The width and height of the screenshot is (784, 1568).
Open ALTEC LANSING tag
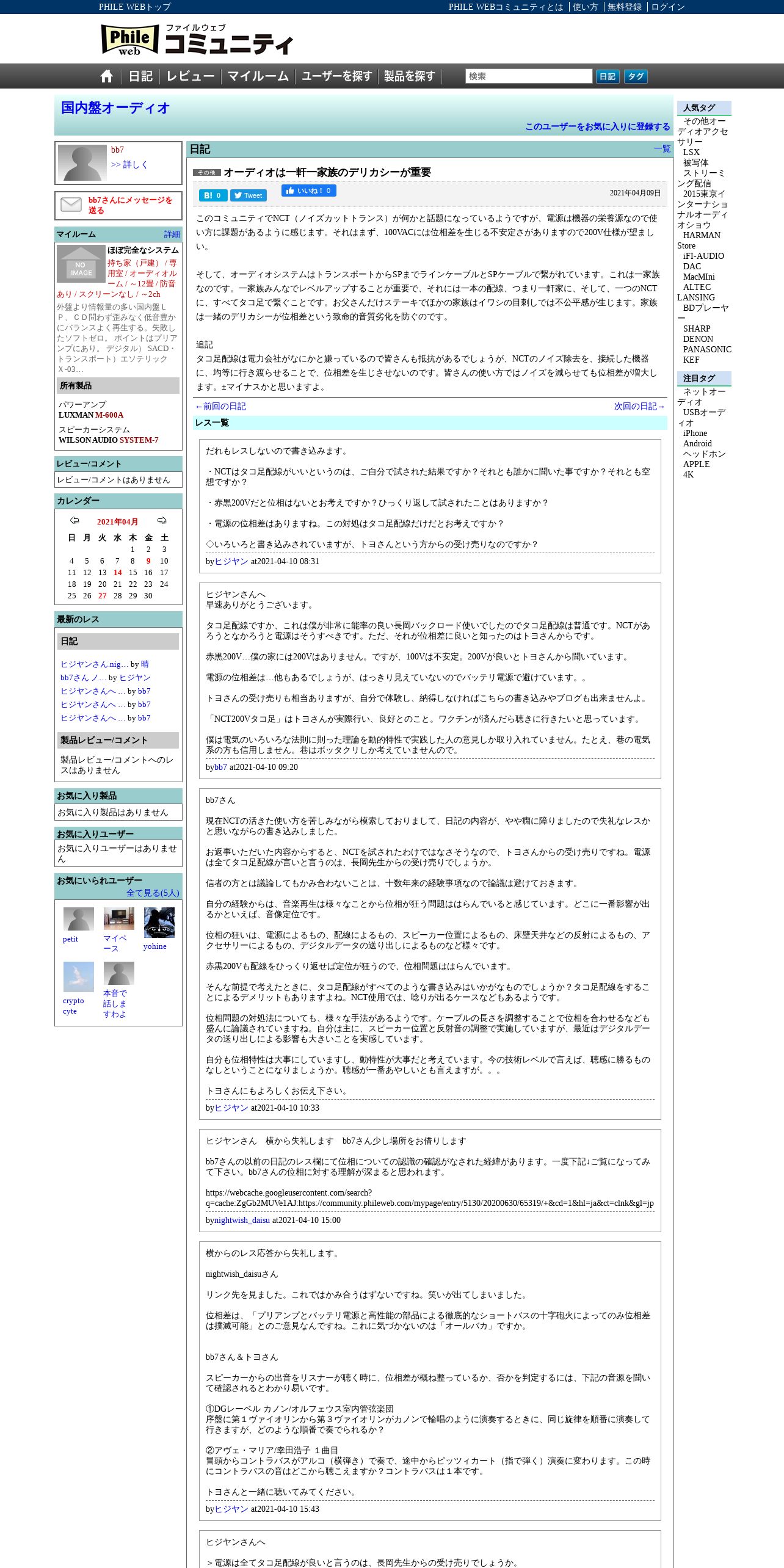tap(696, 292)
